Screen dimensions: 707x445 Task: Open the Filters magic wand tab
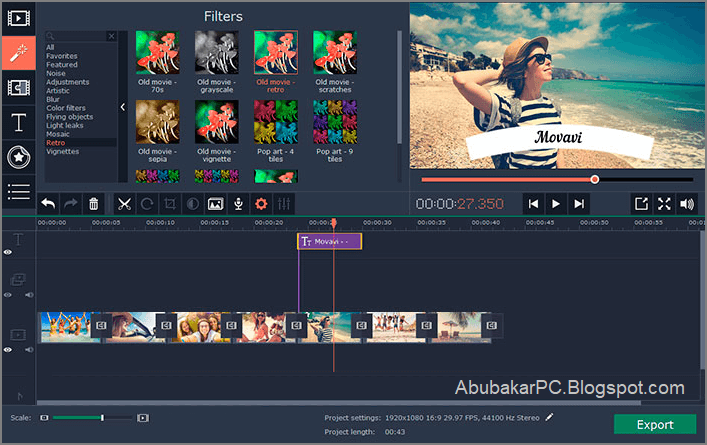(x=18, y=53)
